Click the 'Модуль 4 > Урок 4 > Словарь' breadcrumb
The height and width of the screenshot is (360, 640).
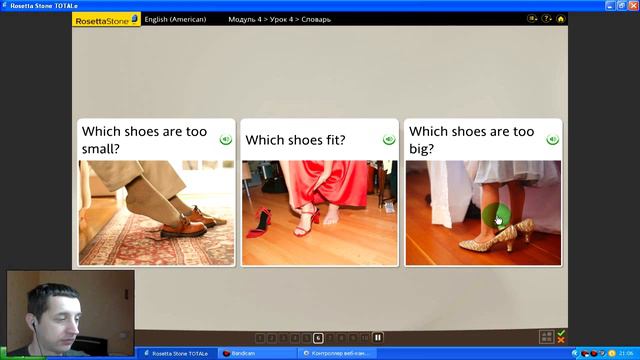(280, 19)
